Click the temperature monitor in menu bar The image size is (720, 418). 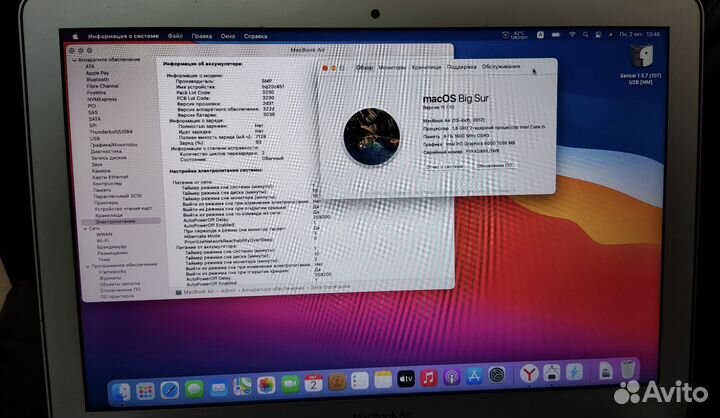point(517,35)
